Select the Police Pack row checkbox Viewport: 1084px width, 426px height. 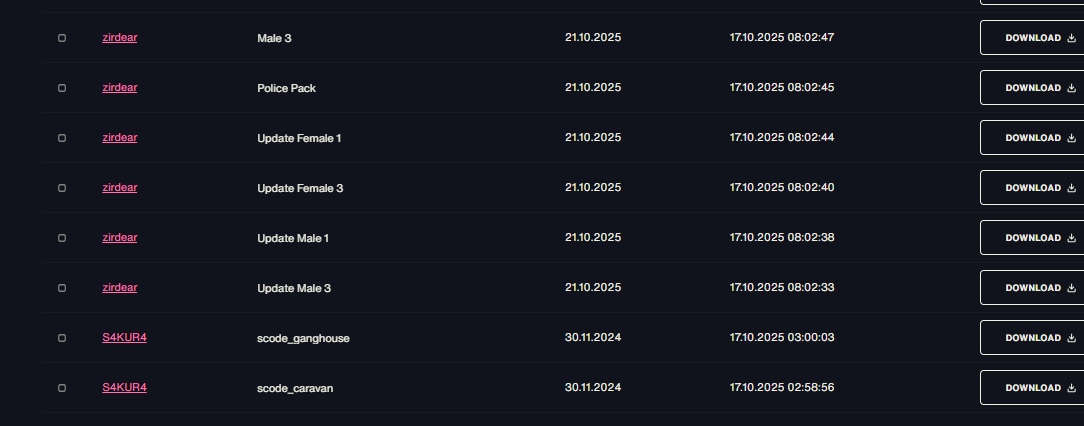pos(62,88)
